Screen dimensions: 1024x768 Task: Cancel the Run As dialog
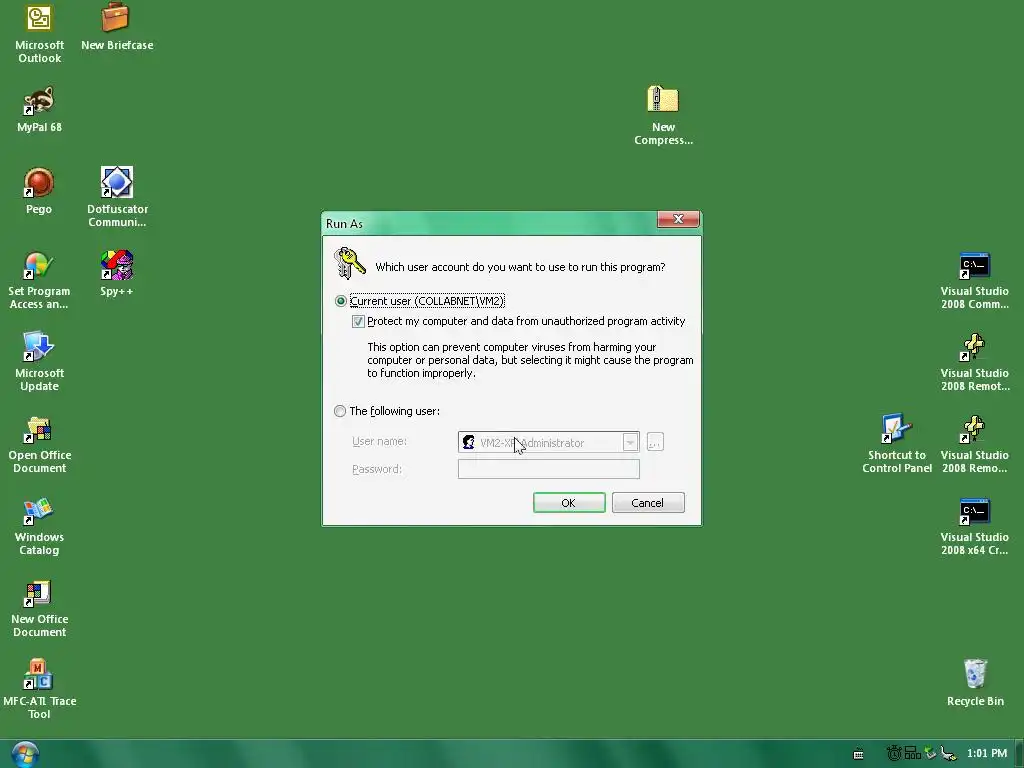[x=648, y=503]
